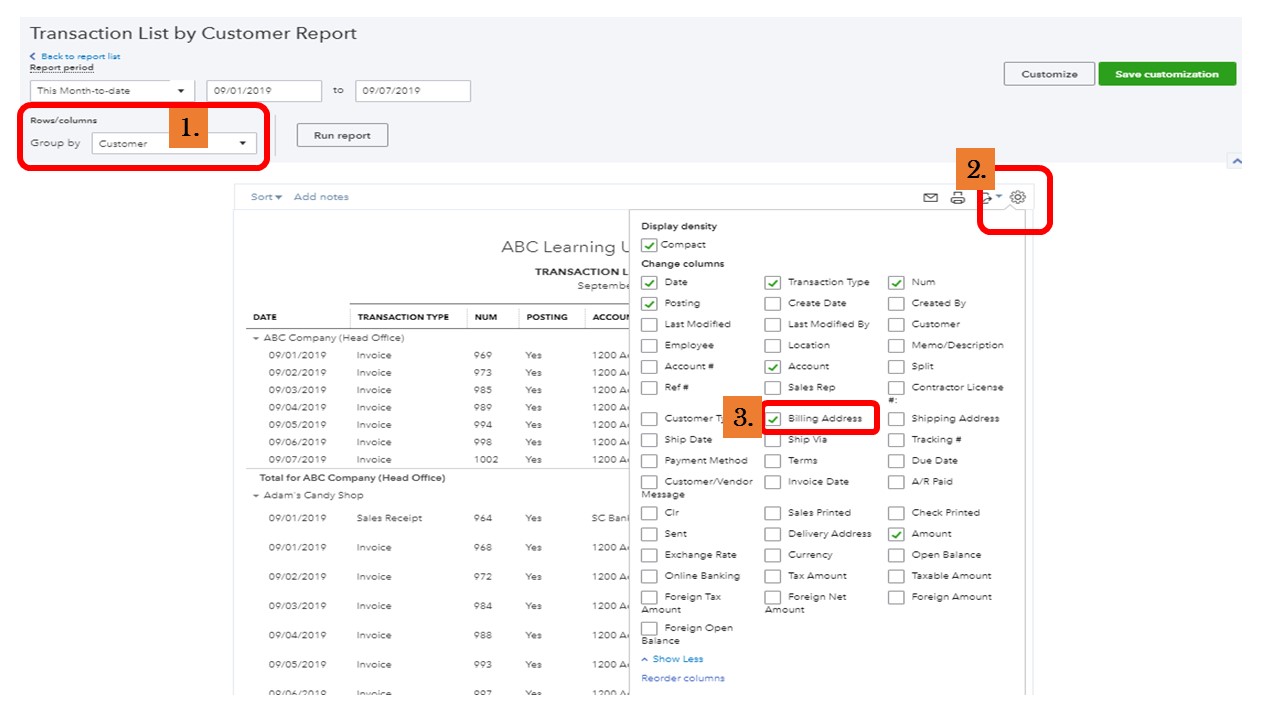
Task: Click the Run report button
Action: pos(342,136)
